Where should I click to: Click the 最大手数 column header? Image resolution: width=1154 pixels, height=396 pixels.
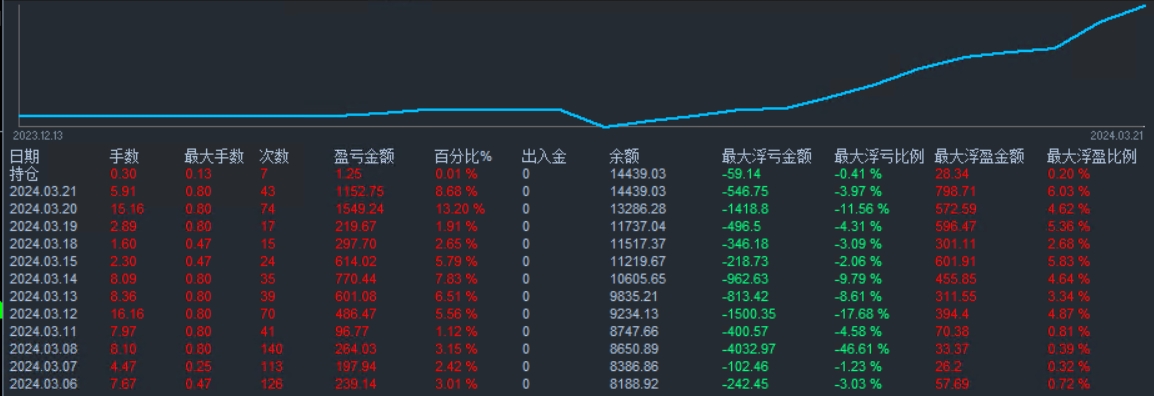click(x=214, y=156)
